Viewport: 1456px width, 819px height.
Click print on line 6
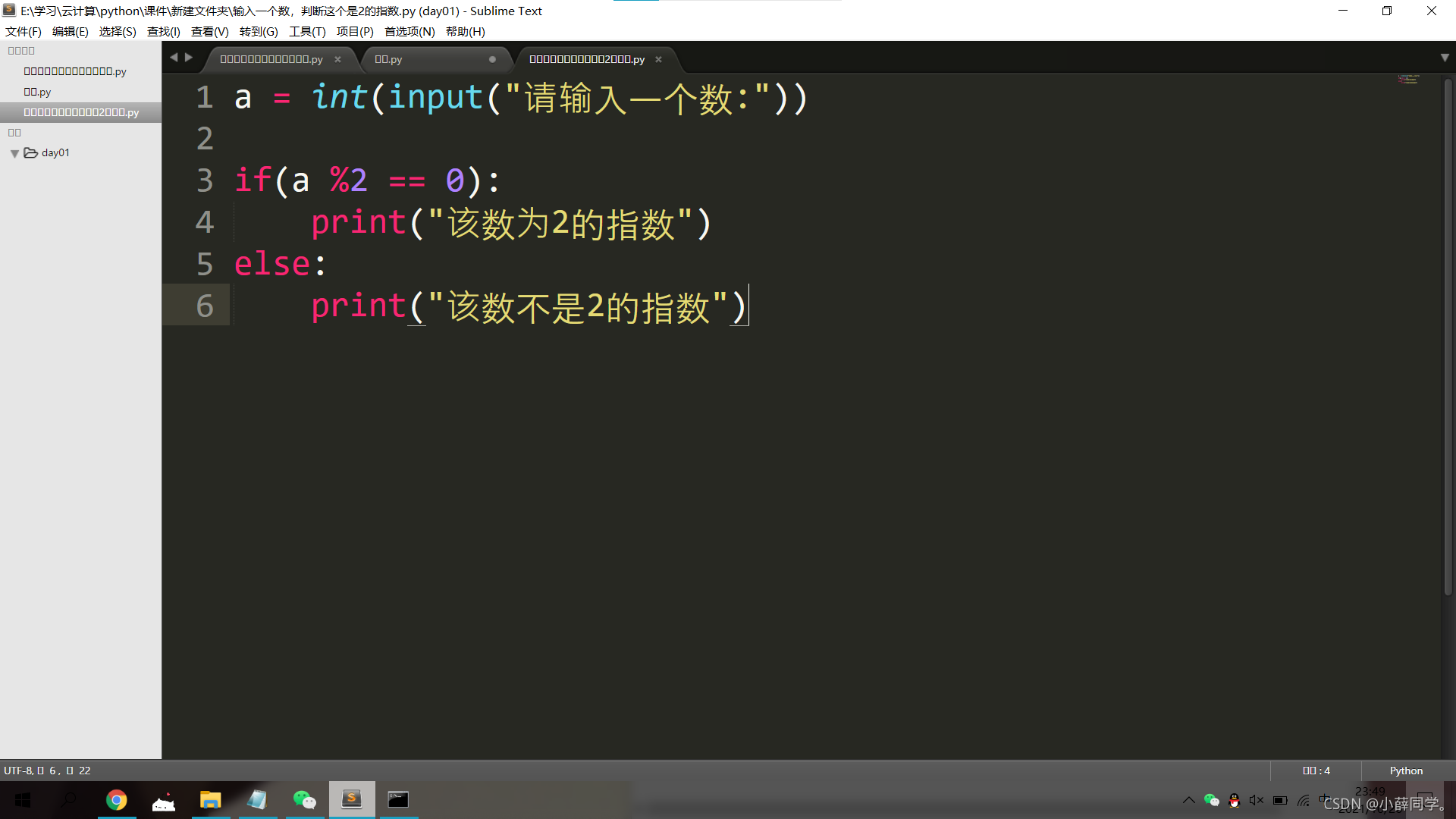point(359,306)
